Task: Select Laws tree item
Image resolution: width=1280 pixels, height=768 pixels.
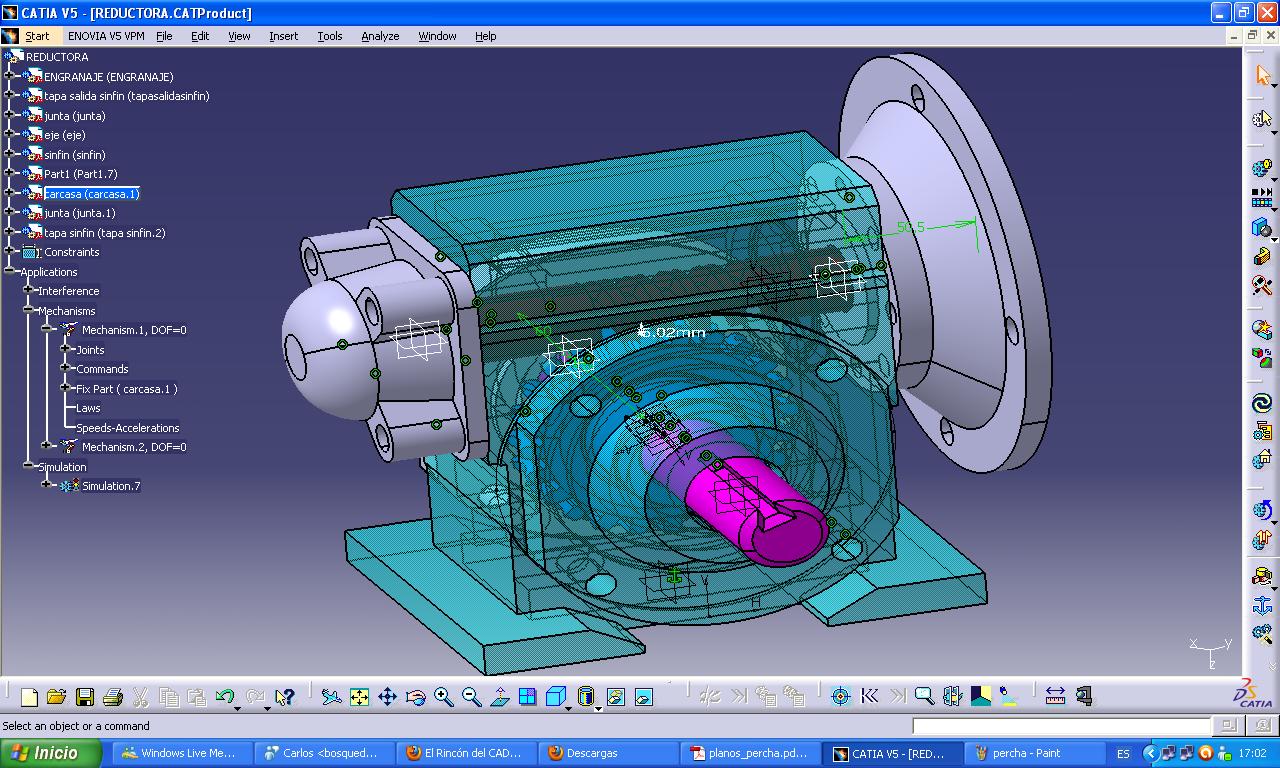Action: point(88,408)
